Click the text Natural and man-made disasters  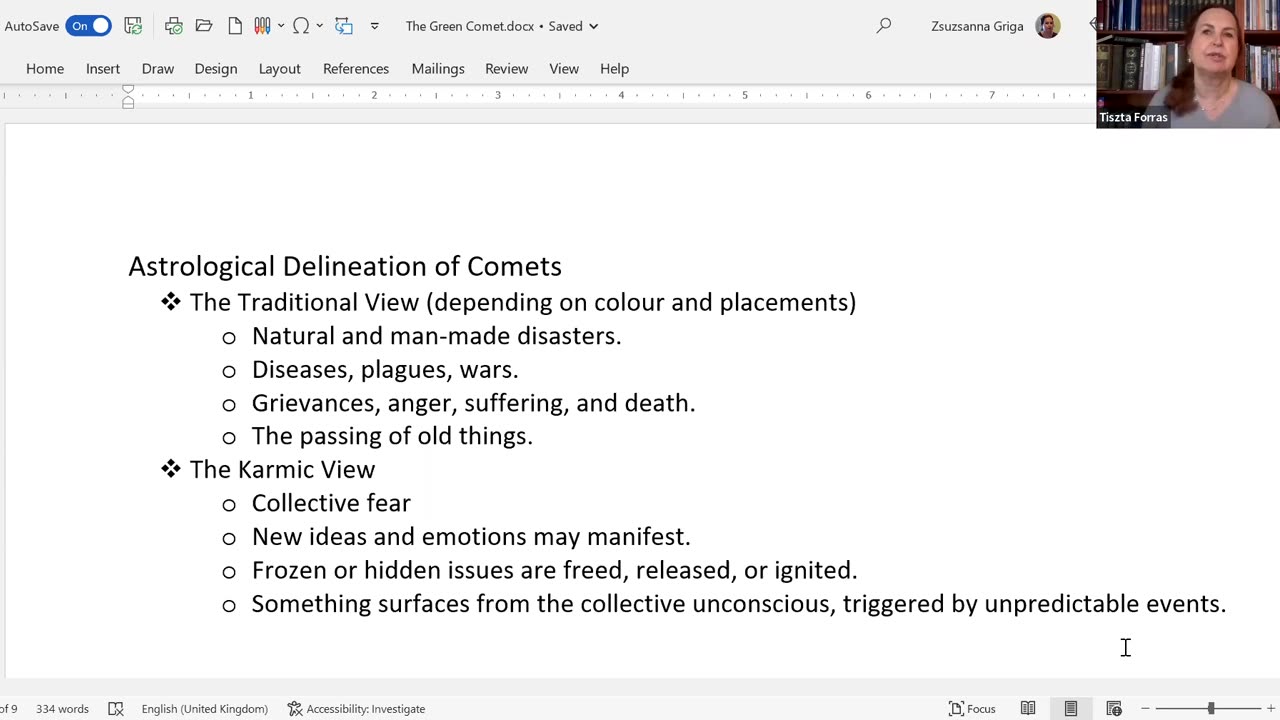(x=437, y=336)
